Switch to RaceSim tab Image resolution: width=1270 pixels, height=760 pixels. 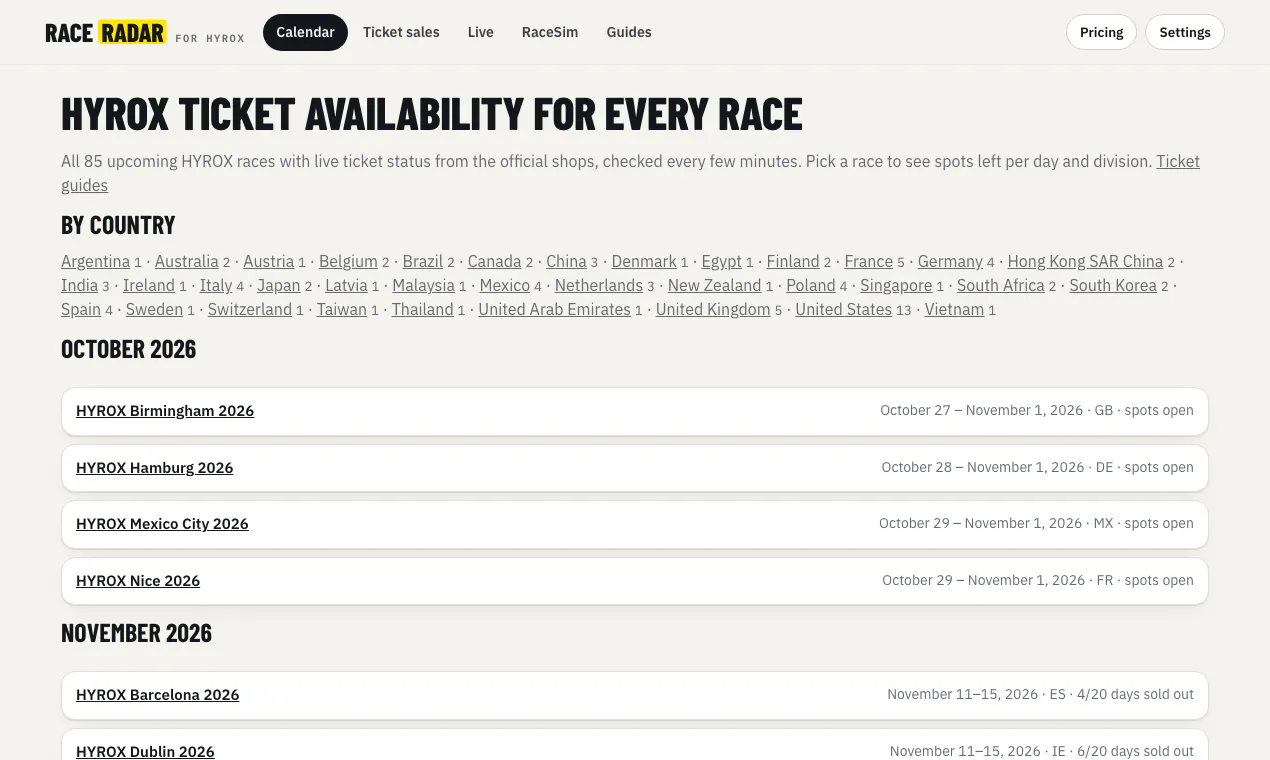point(550,32)
